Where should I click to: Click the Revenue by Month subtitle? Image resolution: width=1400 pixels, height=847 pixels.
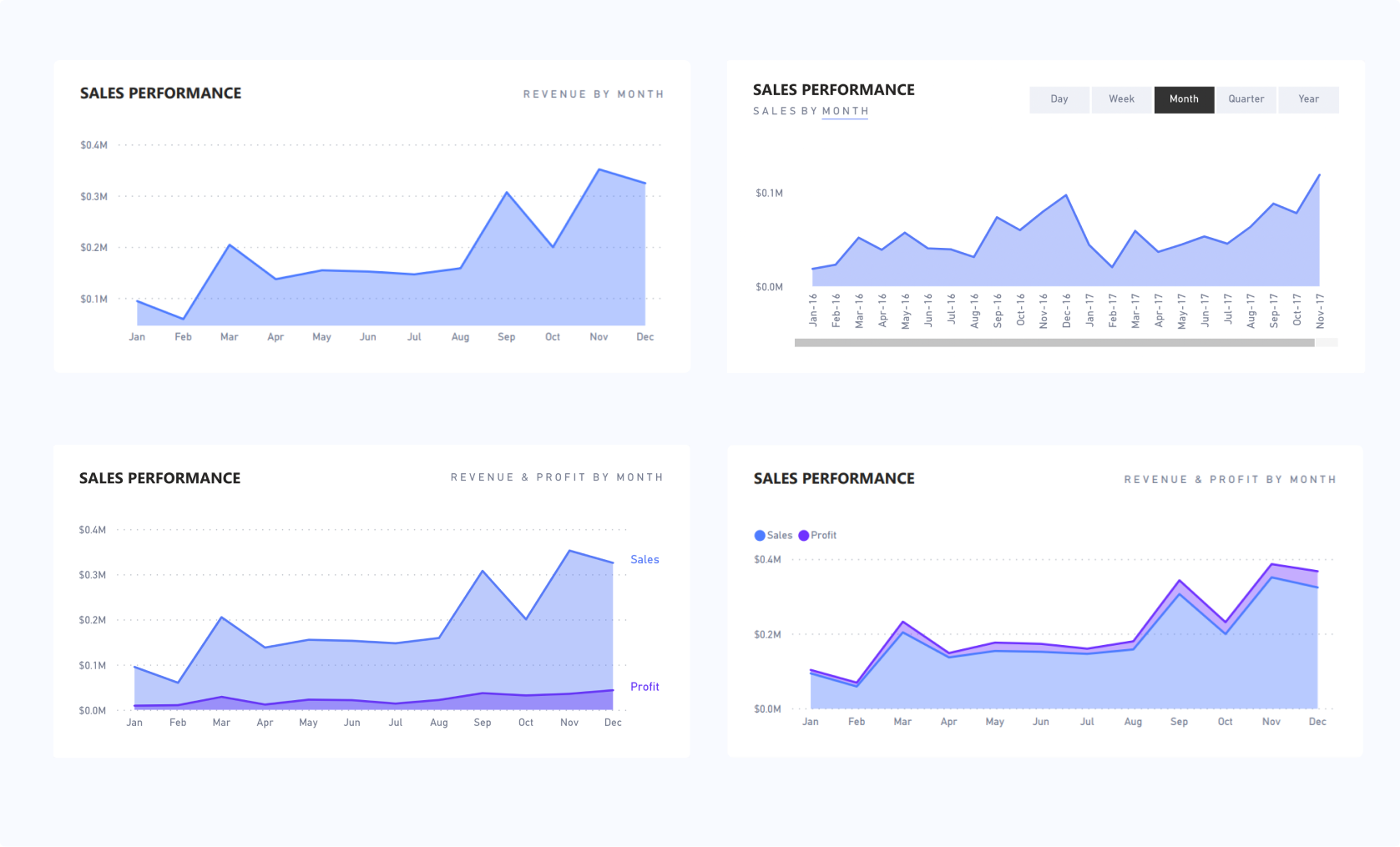[x=594, y=94]
